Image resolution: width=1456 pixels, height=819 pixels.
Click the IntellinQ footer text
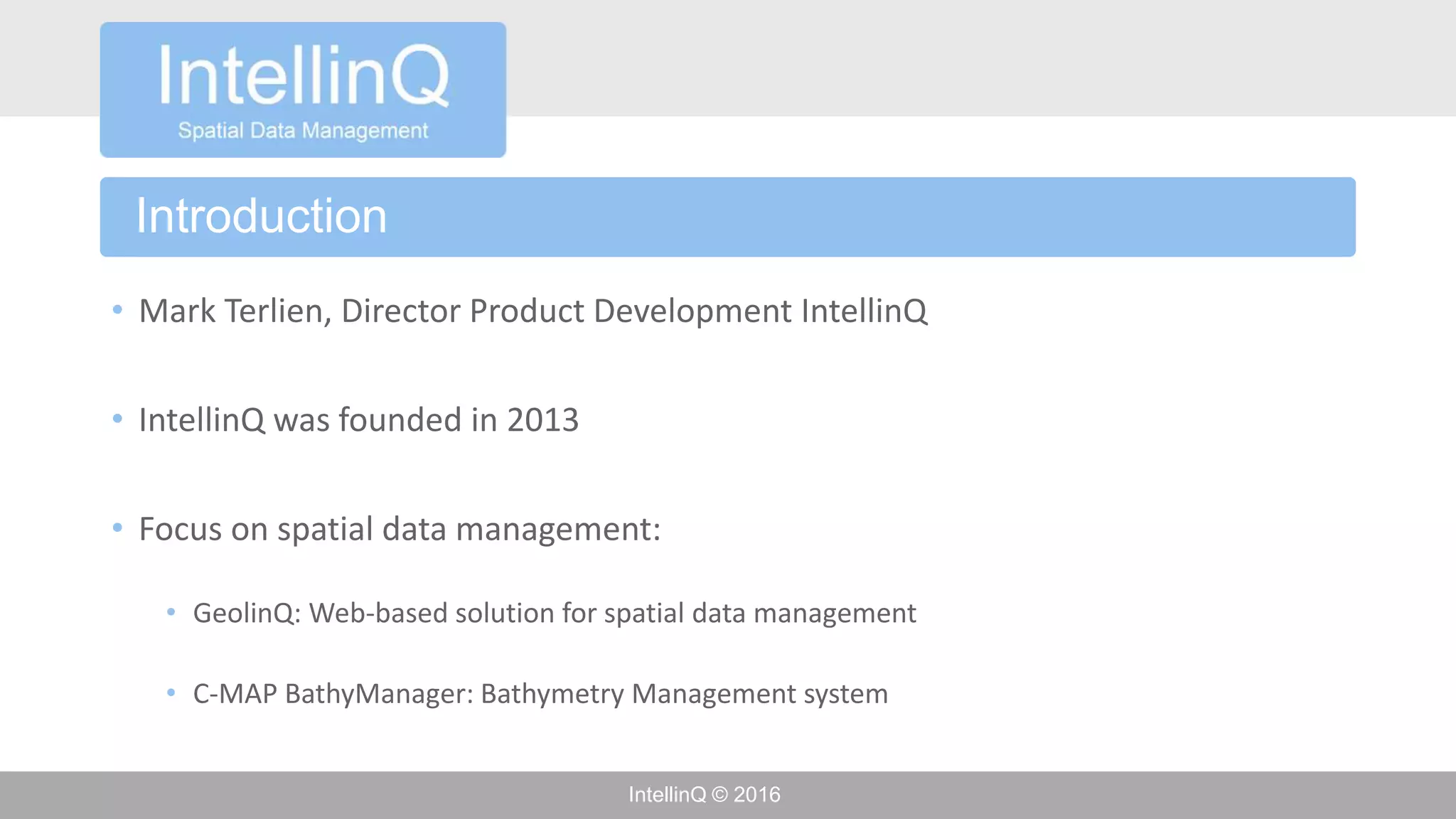coord(667,795)
